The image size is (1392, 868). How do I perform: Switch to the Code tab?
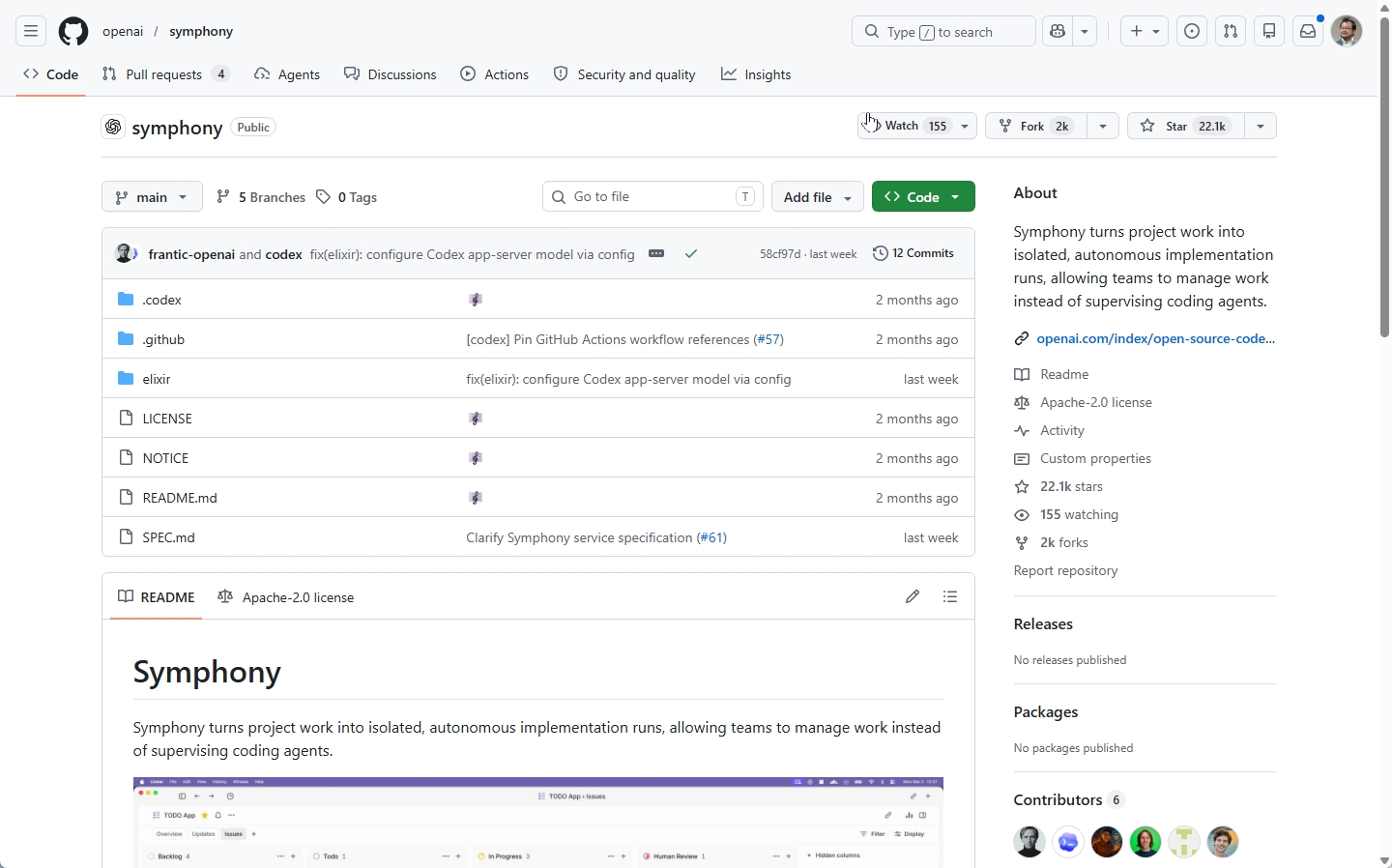(51, 74)
